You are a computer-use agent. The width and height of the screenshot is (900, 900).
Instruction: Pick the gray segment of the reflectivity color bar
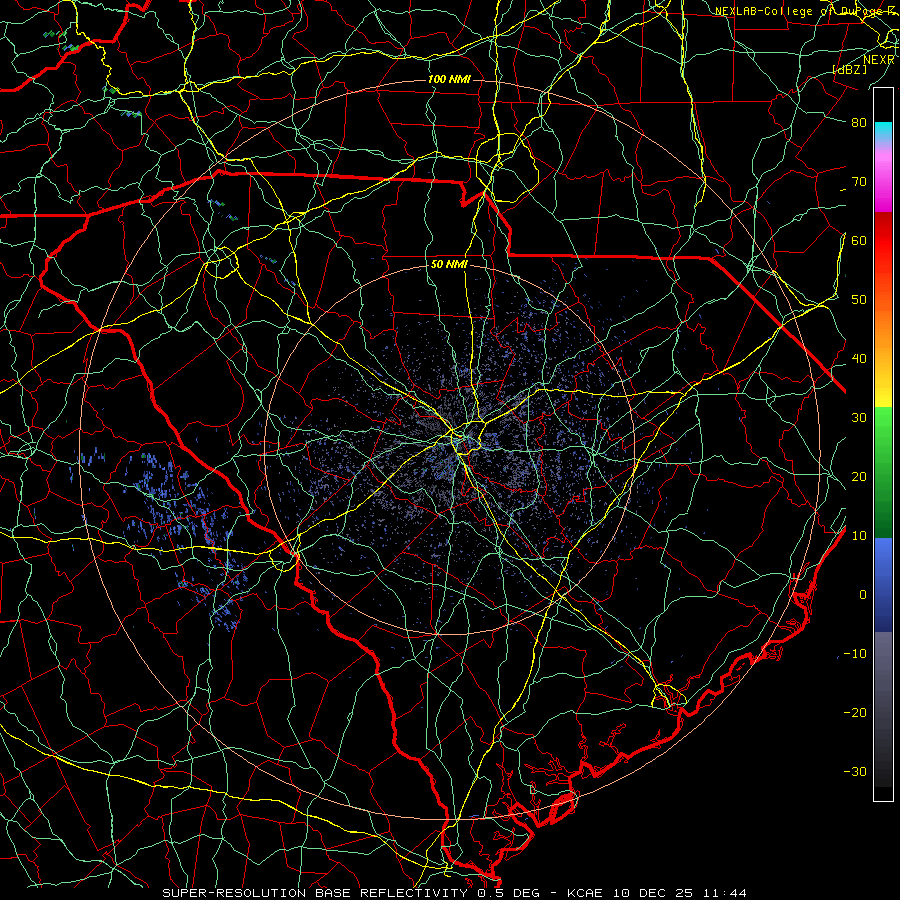pyautogui.click(x=883, y=709)
